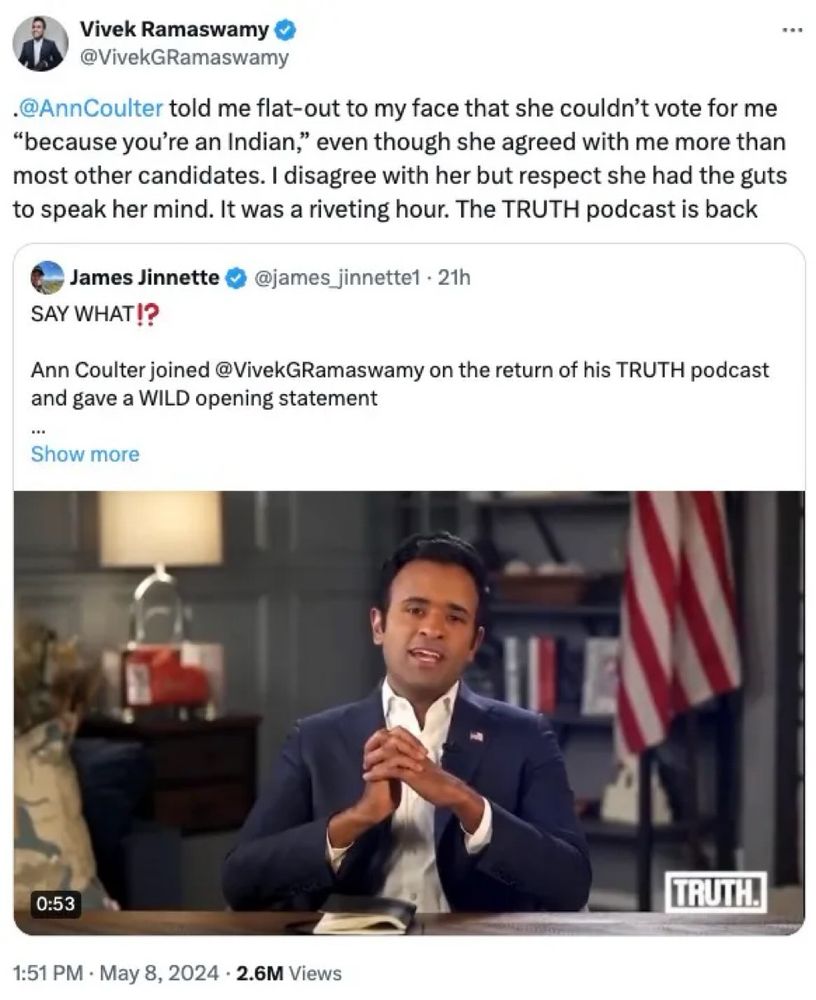Image resolution: width=816 pixels, height=1000 pixels.
Task: Open the three-dot more options menu
Action: 792,30
